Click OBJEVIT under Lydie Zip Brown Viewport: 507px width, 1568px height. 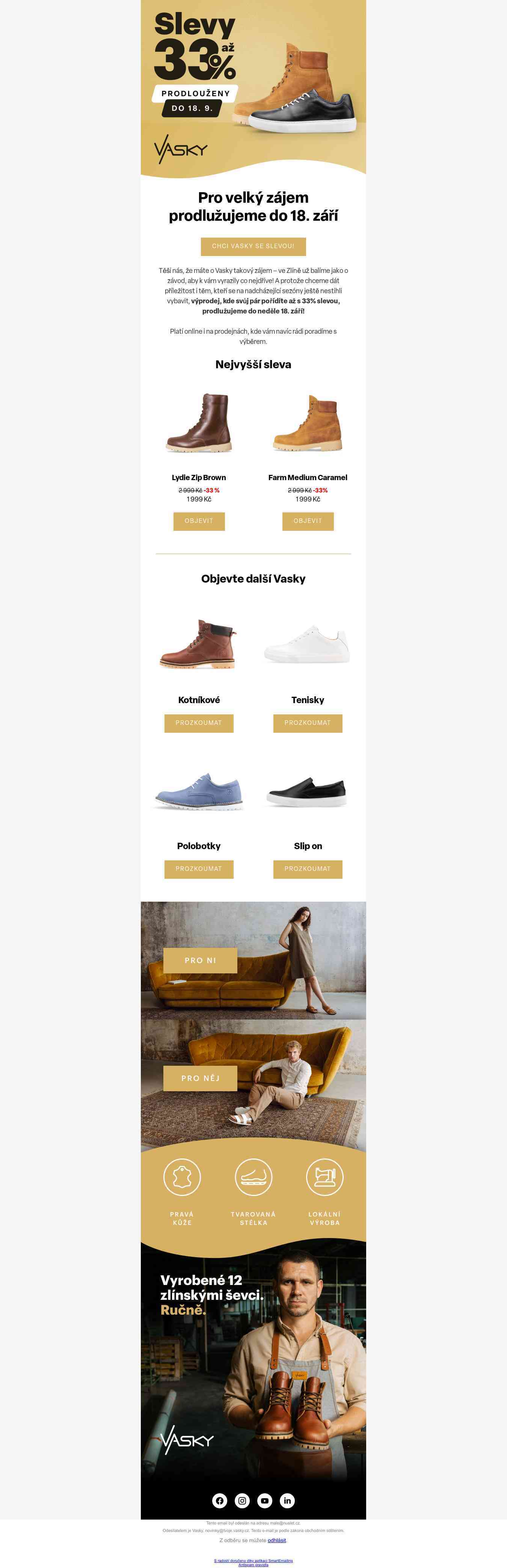pyautogui.click(x=199, y=521)
